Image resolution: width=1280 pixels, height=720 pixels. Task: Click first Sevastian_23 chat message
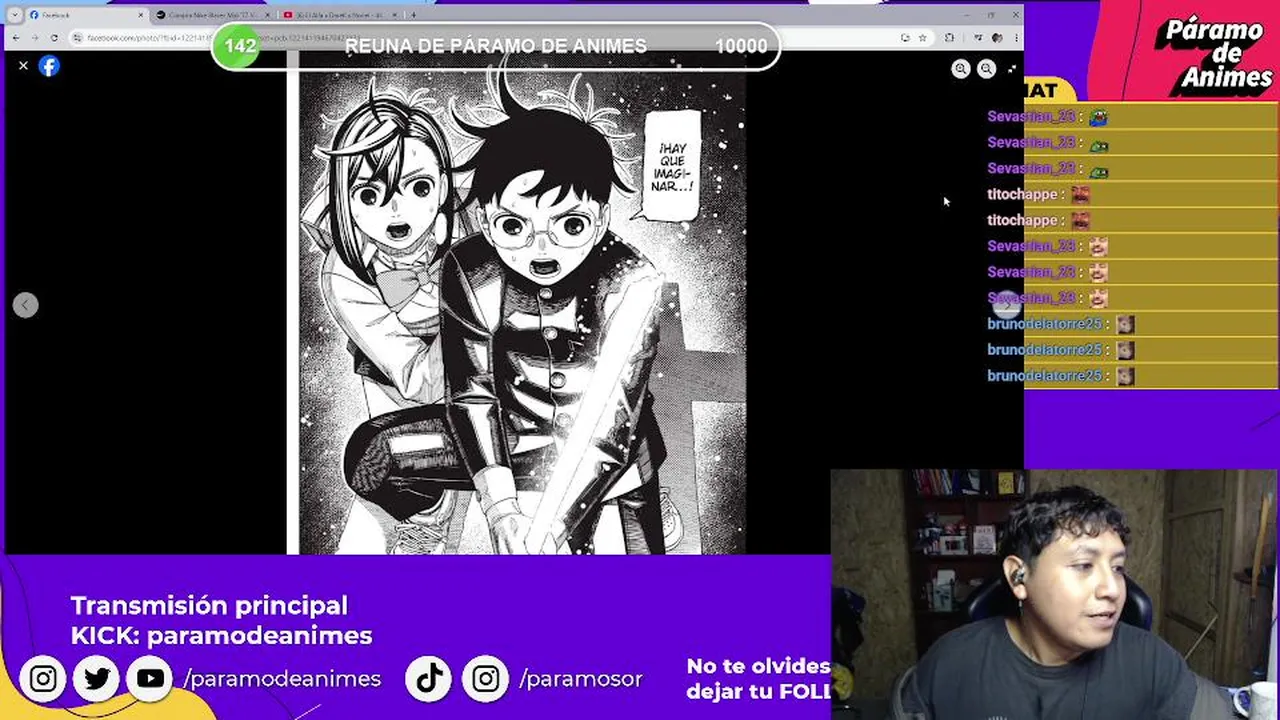tap(1048, 117)
